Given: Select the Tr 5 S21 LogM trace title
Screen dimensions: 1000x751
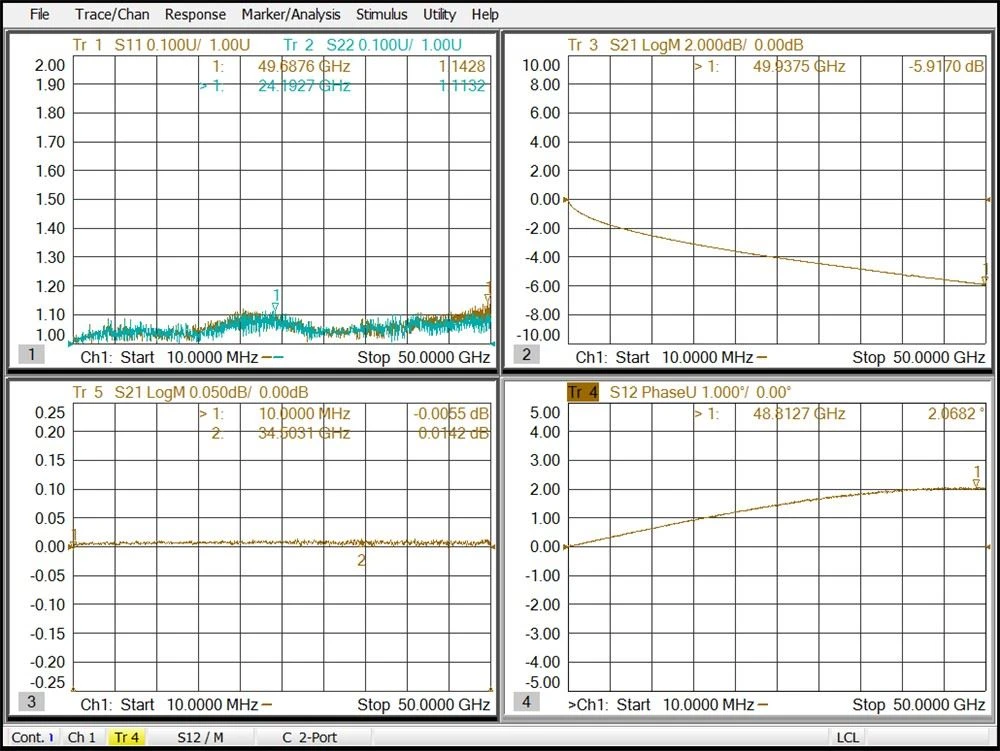Looking at the screenshot, I should click(x=190, y=392).
